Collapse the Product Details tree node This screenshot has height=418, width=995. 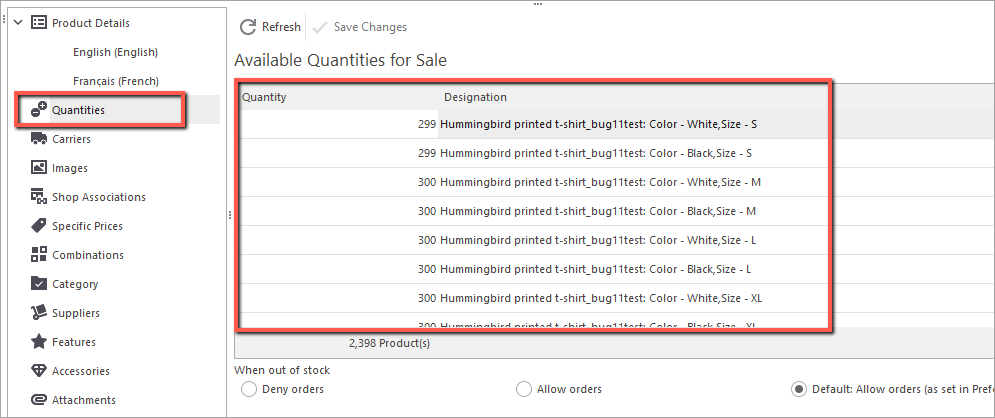pyautogui.click(x=18, y=23)
